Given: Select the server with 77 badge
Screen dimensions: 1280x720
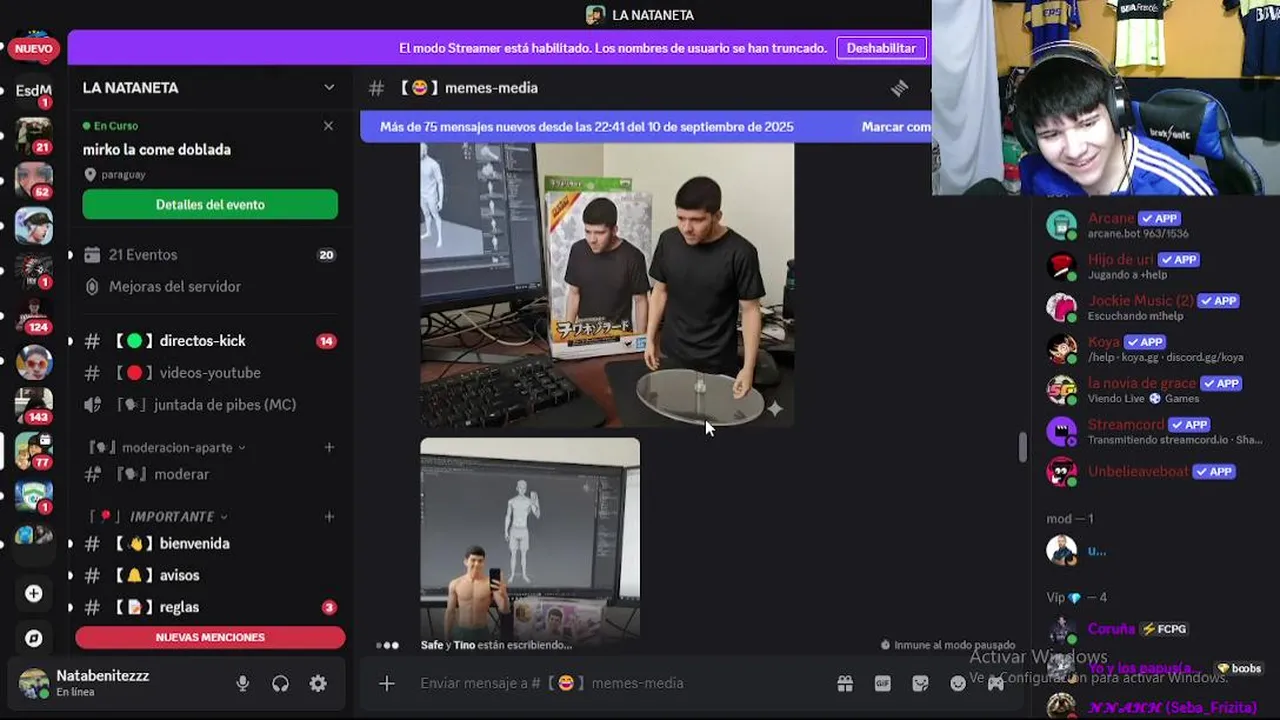Looking at the screenshot, I should (x=34, y=450).
